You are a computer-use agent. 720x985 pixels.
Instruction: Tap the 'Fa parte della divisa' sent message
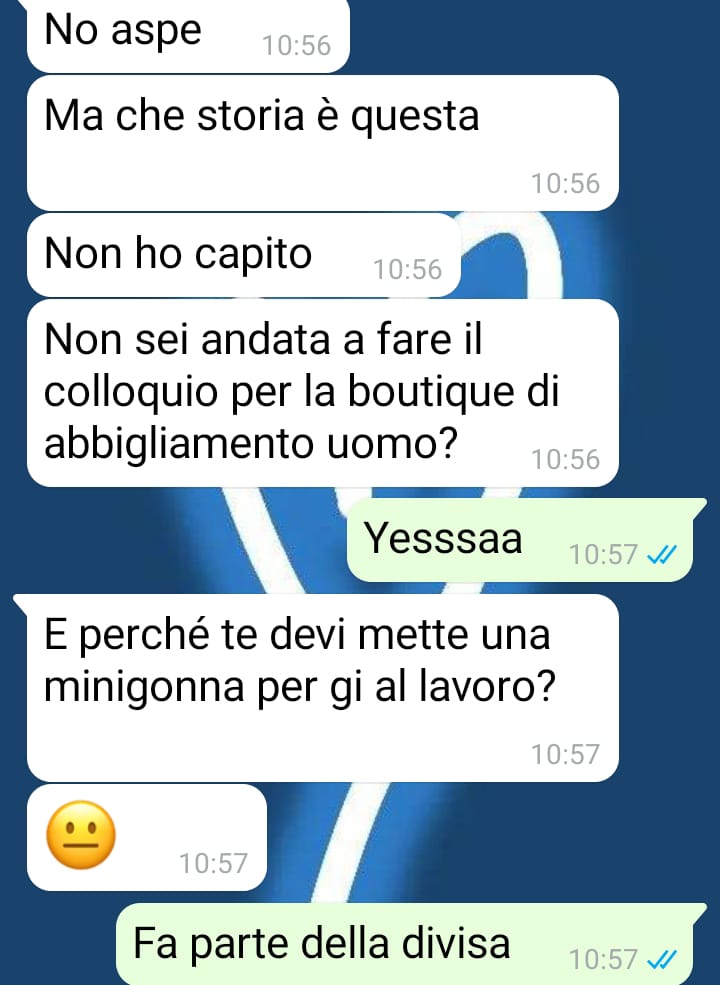(x=412, y=944)
